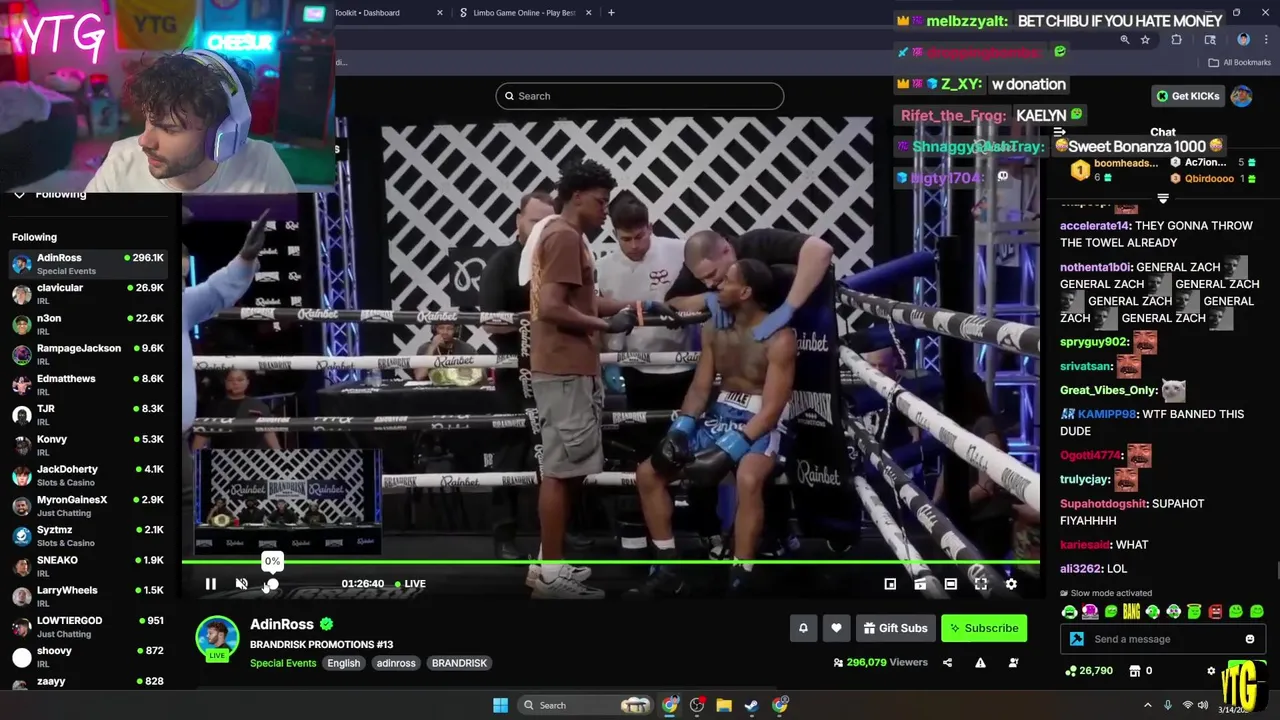Screen dimensions: 1280x720
Task: Click the volume slider knob at 0%
Action: tap(271, 584)
